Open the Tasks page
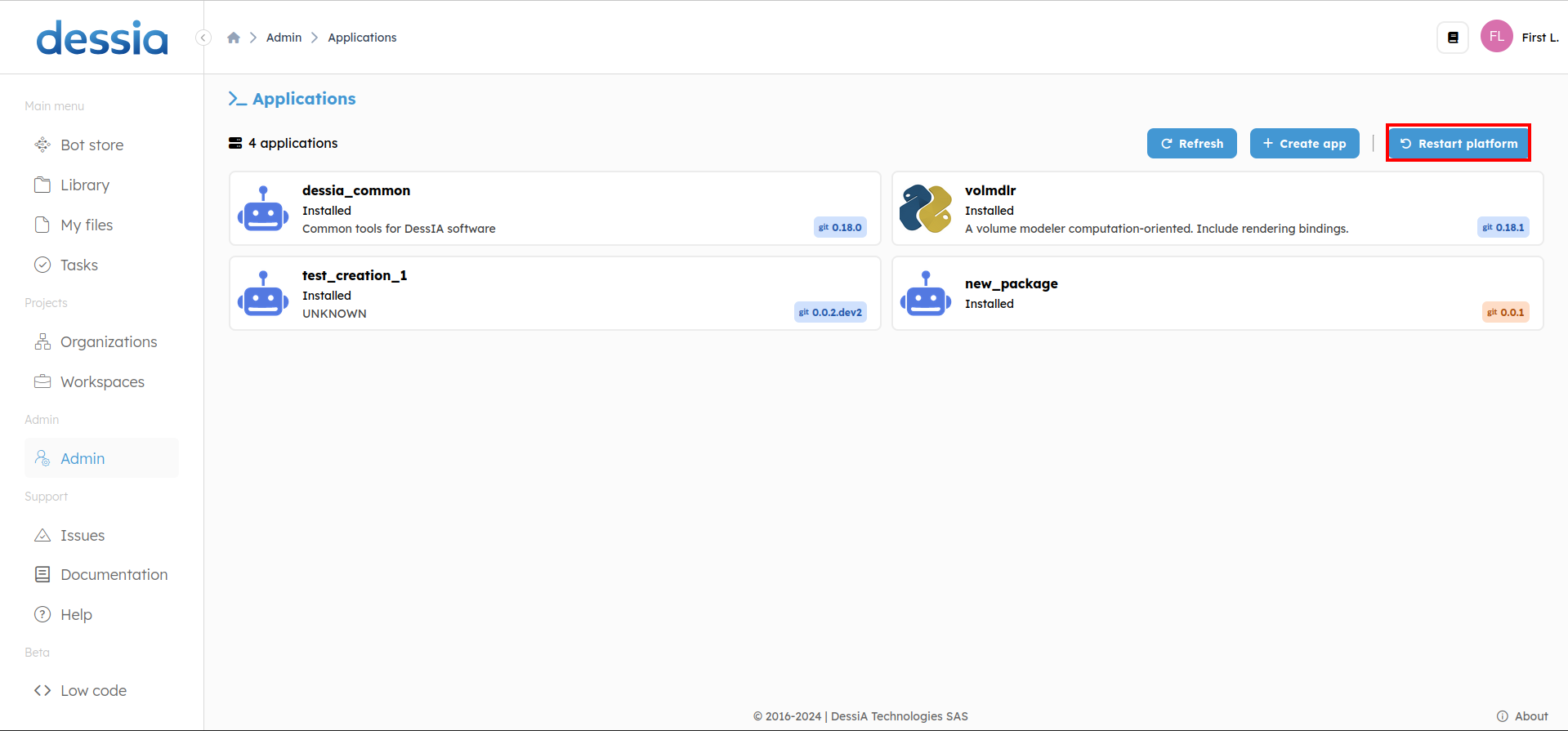Viewport: 1568px width, 731px height. [x=101, y=265]
